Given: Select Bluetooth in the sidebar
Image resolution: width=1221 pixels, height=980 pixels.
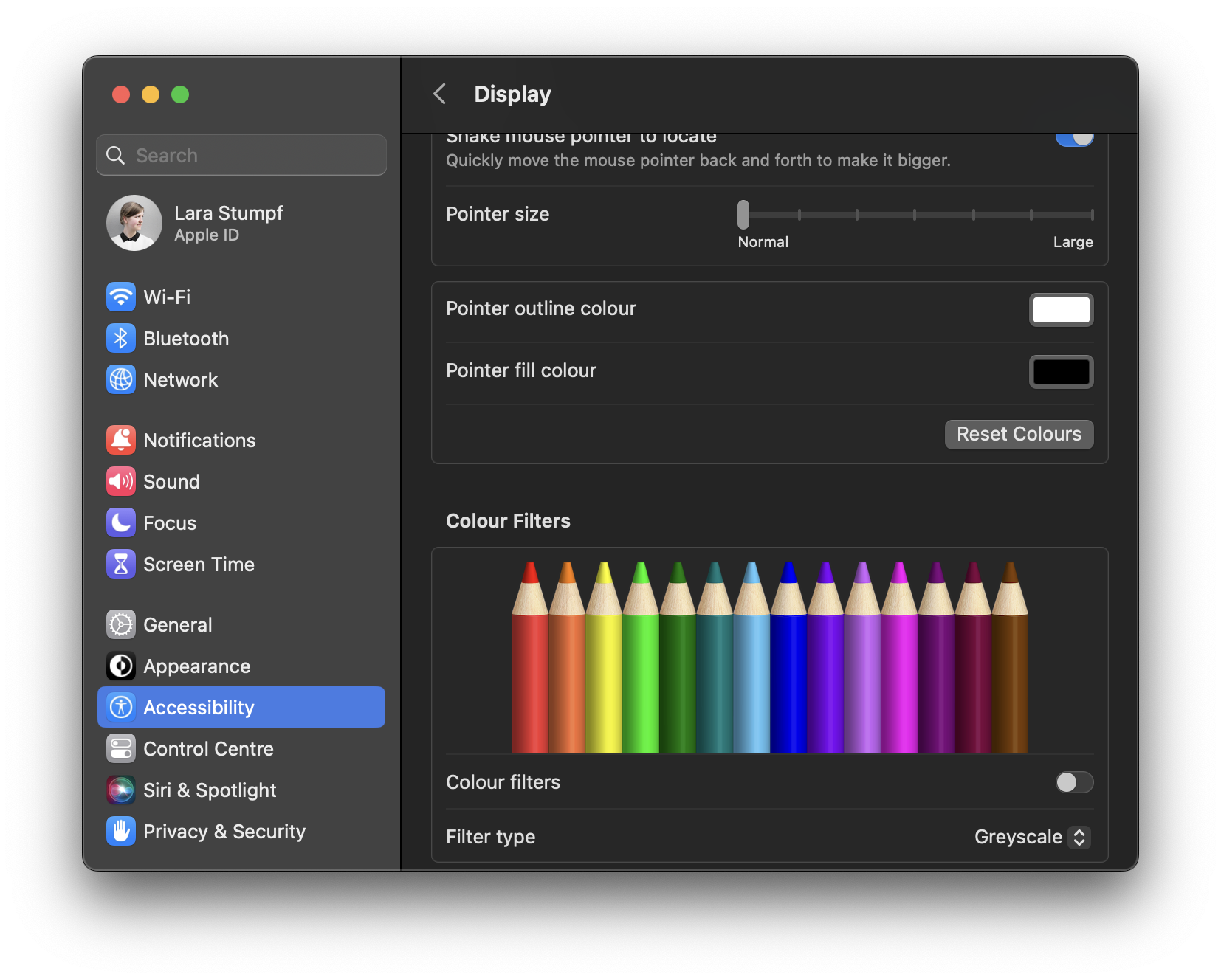Looking at the screenshot, I should coord(185,338).
